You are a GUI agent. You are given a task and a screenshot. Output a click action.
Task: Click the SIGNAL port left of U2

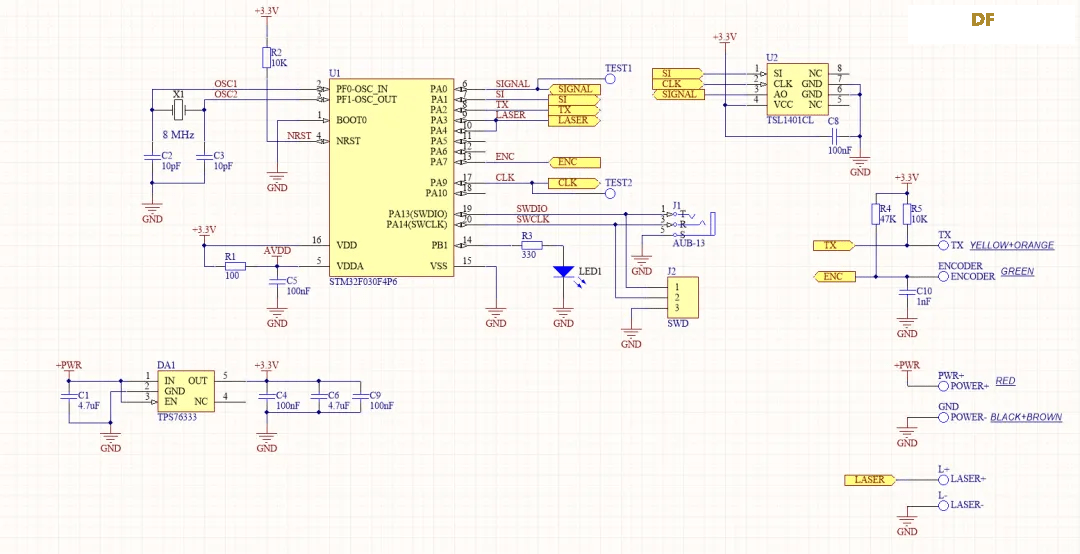click(x=677, y=94)
